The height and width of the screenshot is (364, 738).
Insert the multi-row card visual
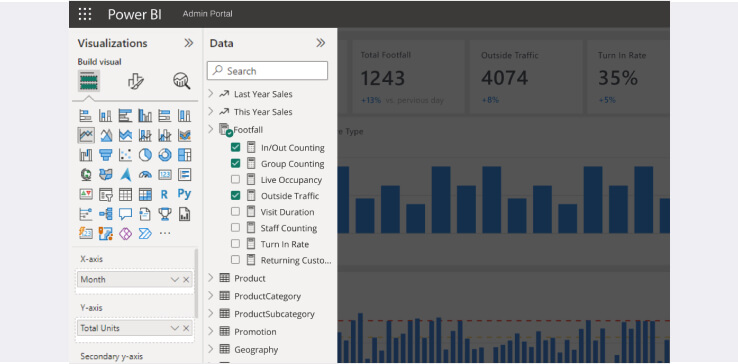(x=184, y=175)
